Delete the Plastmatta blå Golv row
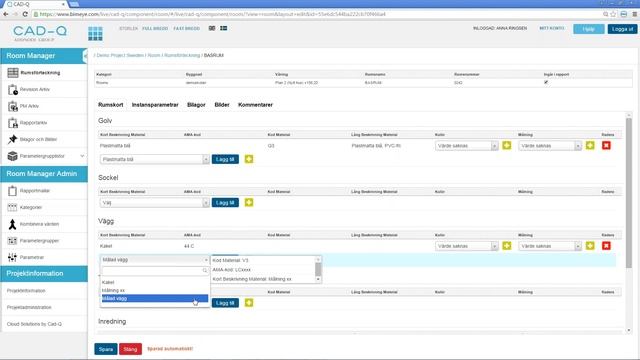 [606, 145]
